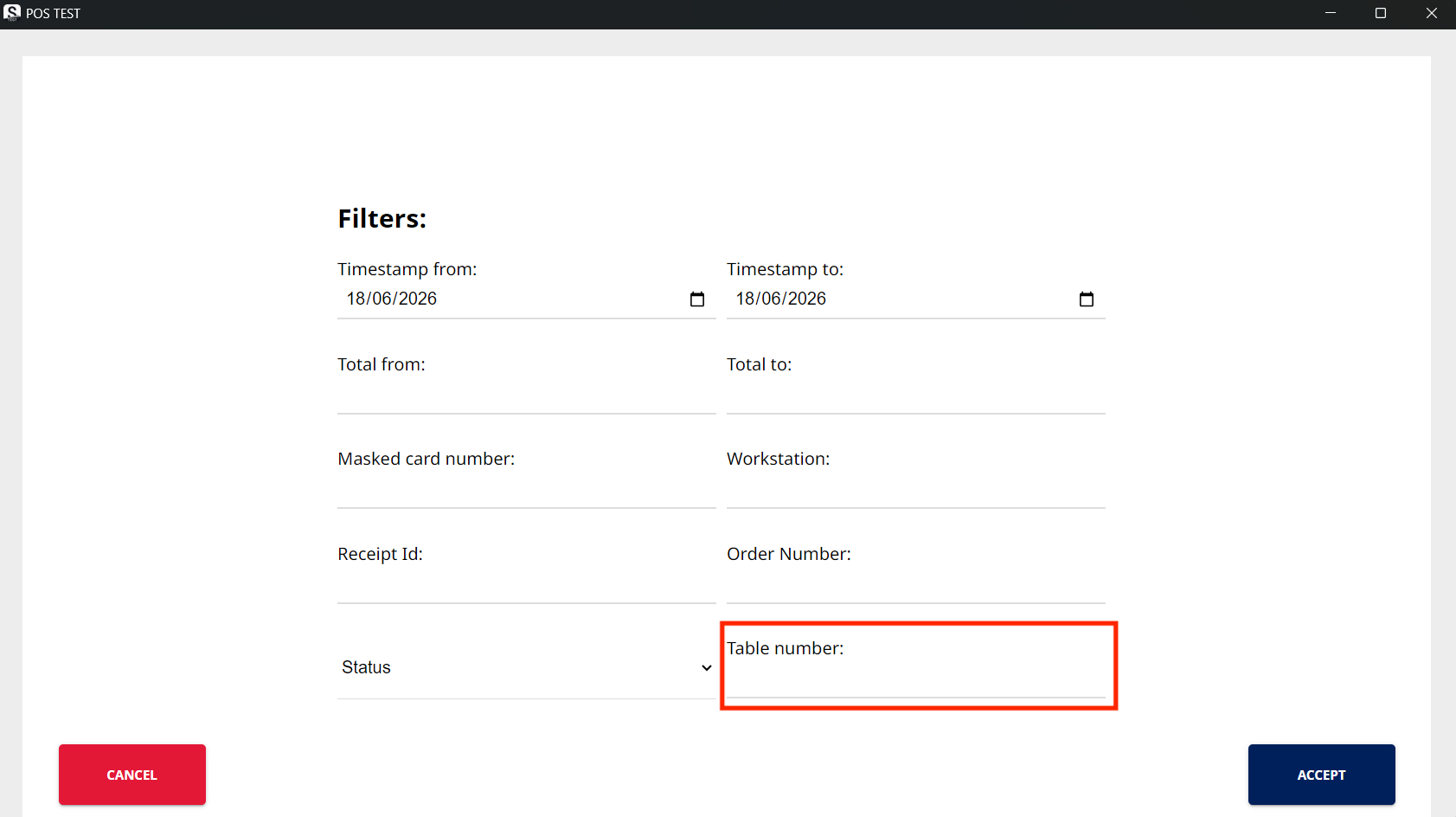Click the Accept button
This screenshot has width=1456, height=817.
1321,775
